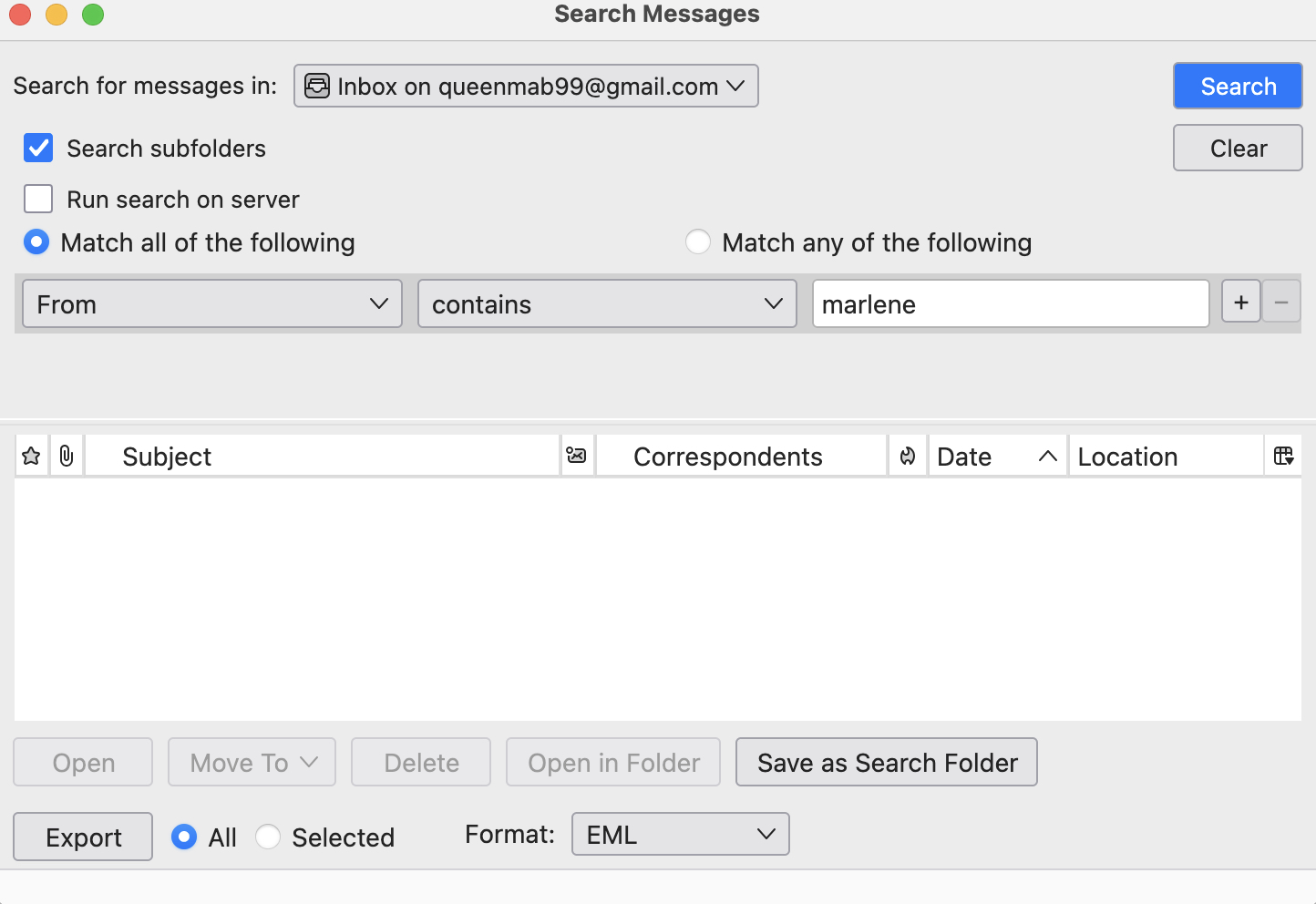Enable Run search on server
The height and width of the screenshot is (904, 1316).
point(38,199)
